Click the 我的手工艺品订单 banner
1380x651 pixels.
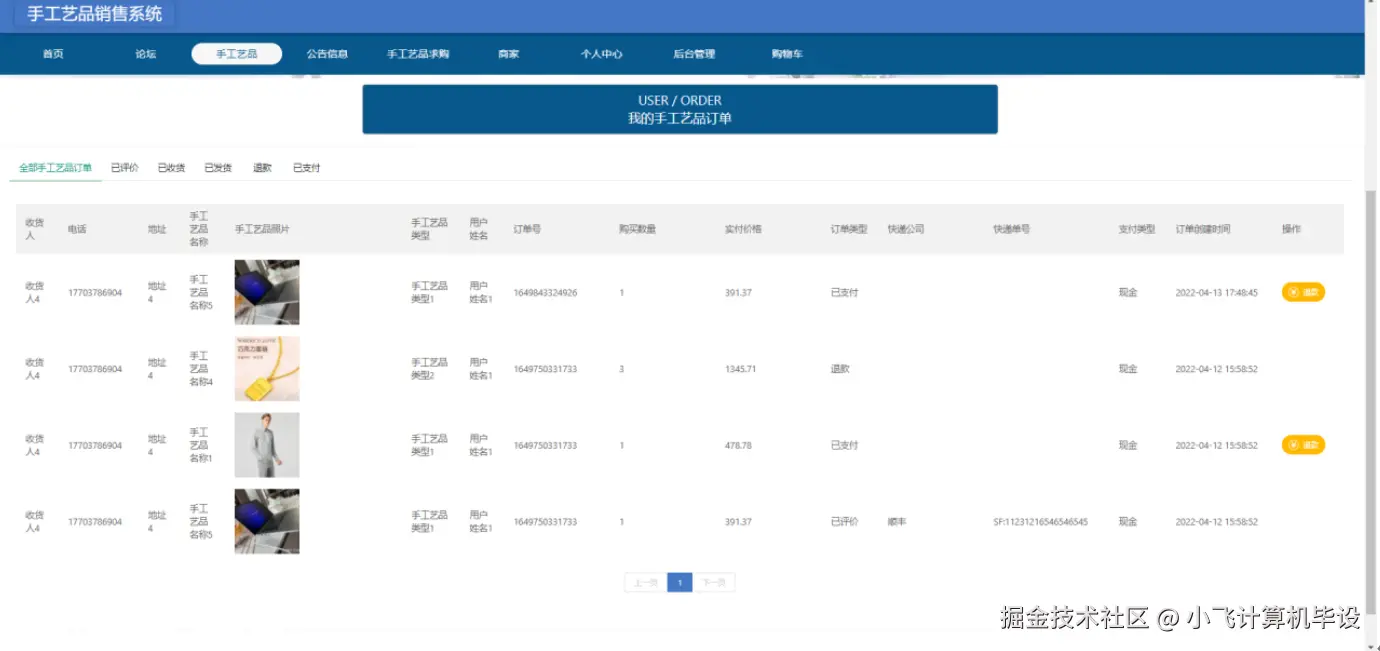click(680, 109)
